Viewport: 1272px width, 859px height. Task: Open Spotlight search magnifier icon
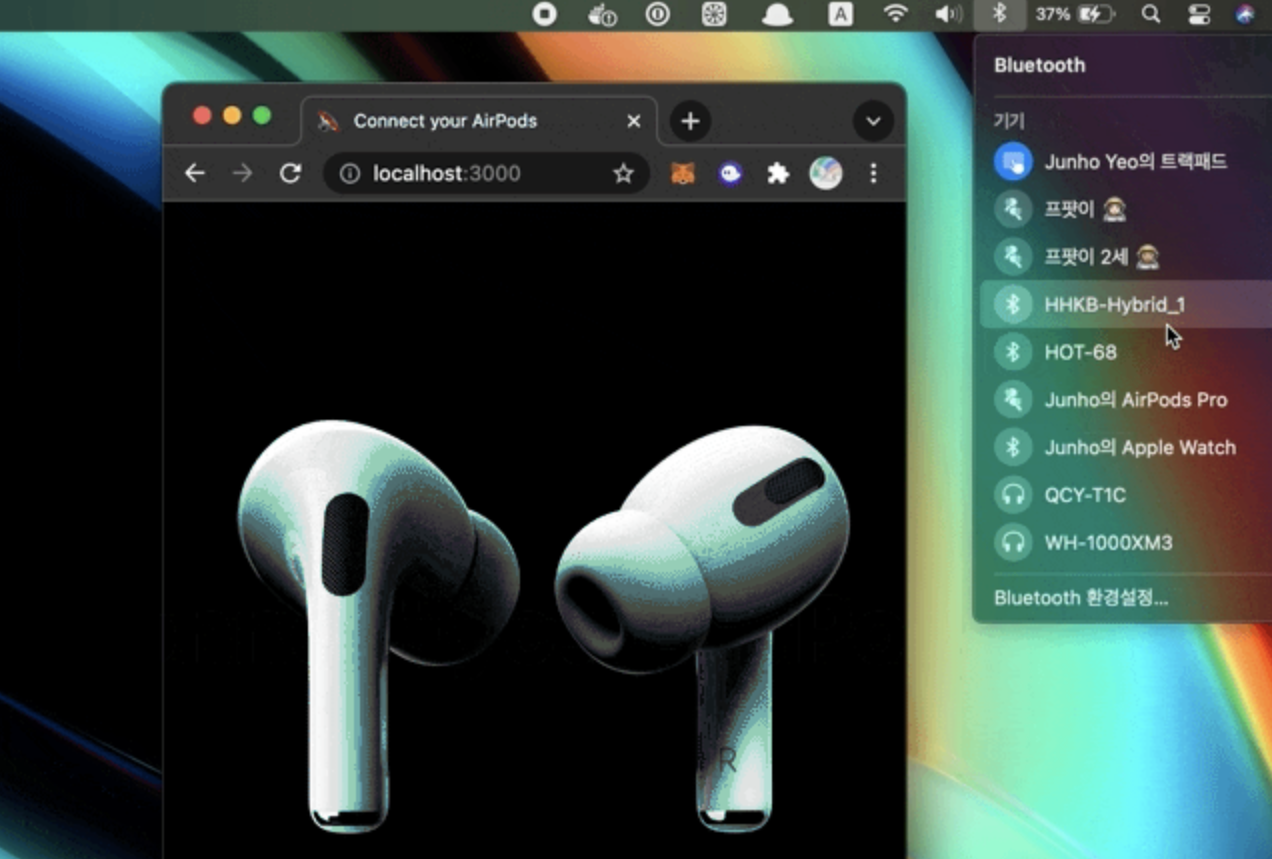1151,14
